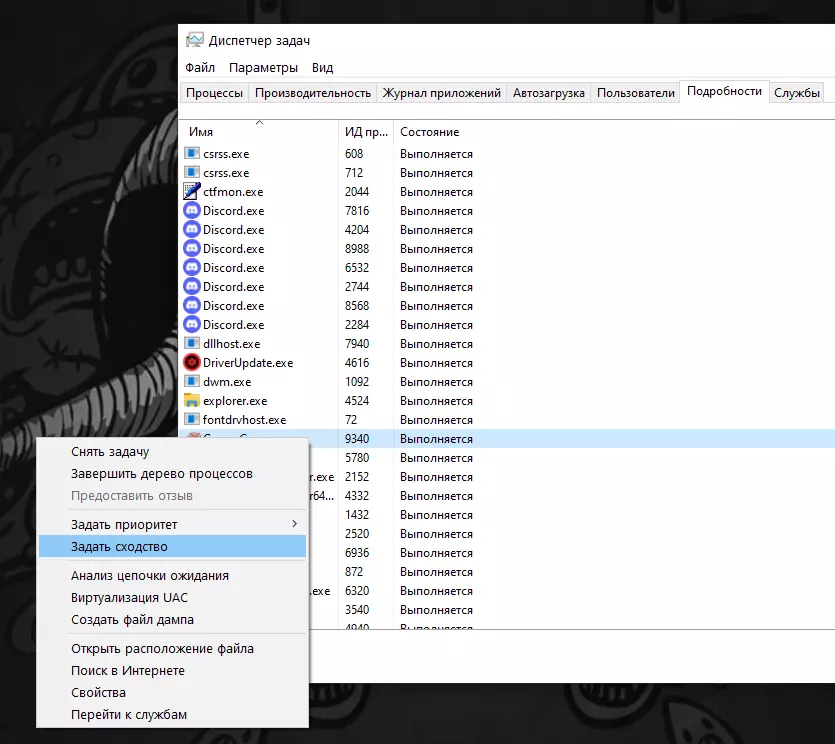Viewport: 835px width, 744px height.
Task: Choose Поиск в Интернете
Action: click(x=173, y=671)
